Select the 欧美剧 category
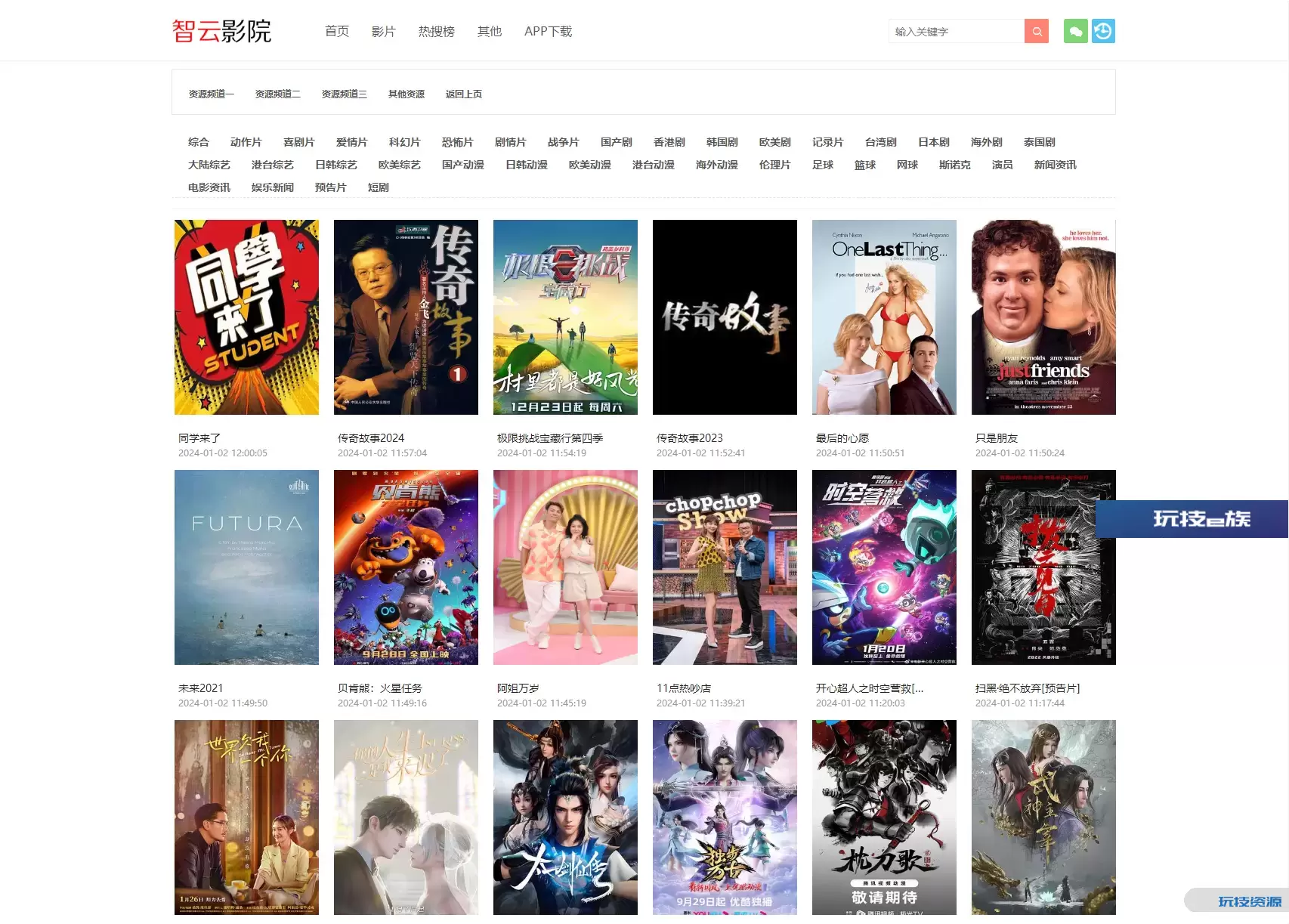The width and height of the screenshot is (1289, 924). pos(775,142)
